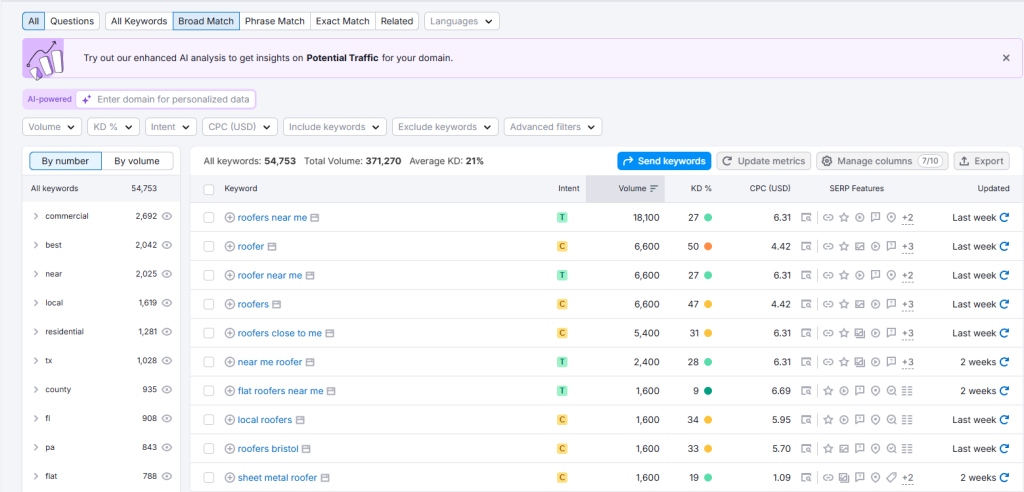Screen dimensions: 1024x492
Task: Click the C intent badge for 'roofers bristol'
Action: click(562, 449)
